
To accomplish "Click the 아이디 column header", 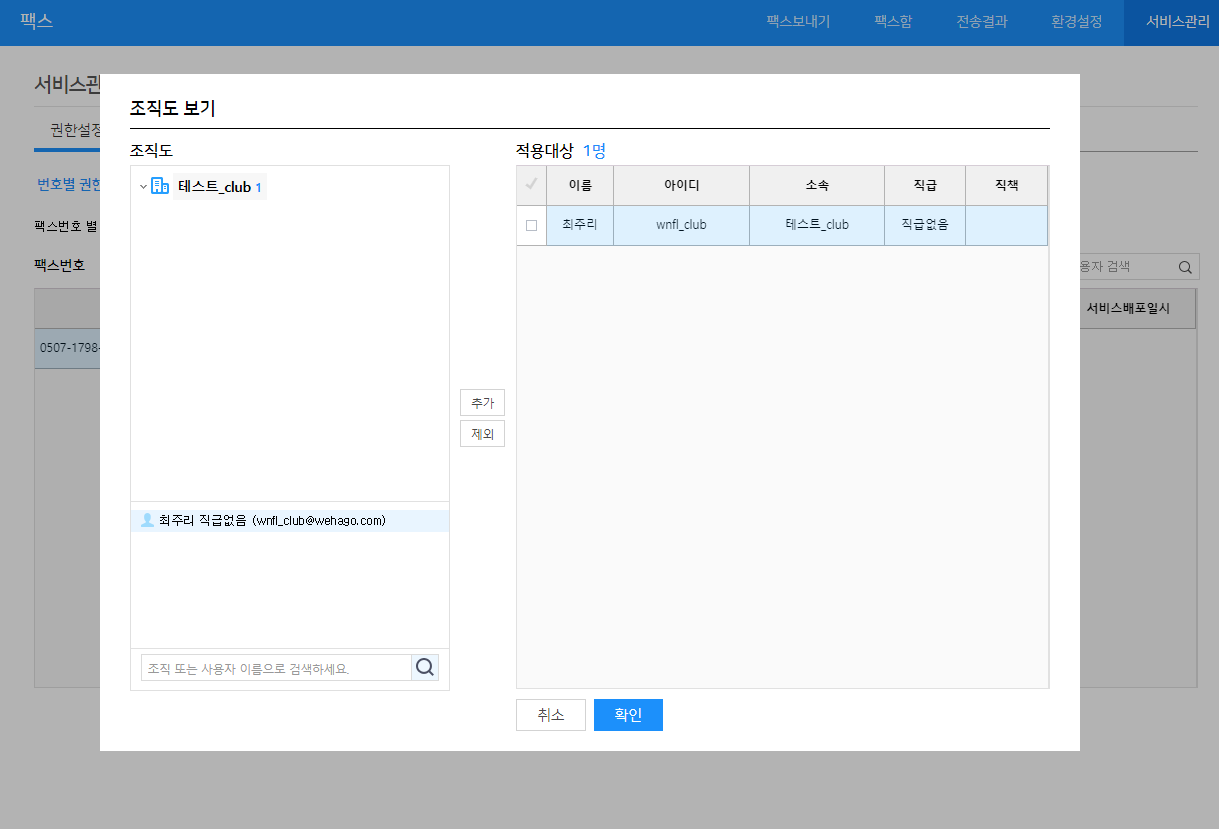I will pos(681,185).
